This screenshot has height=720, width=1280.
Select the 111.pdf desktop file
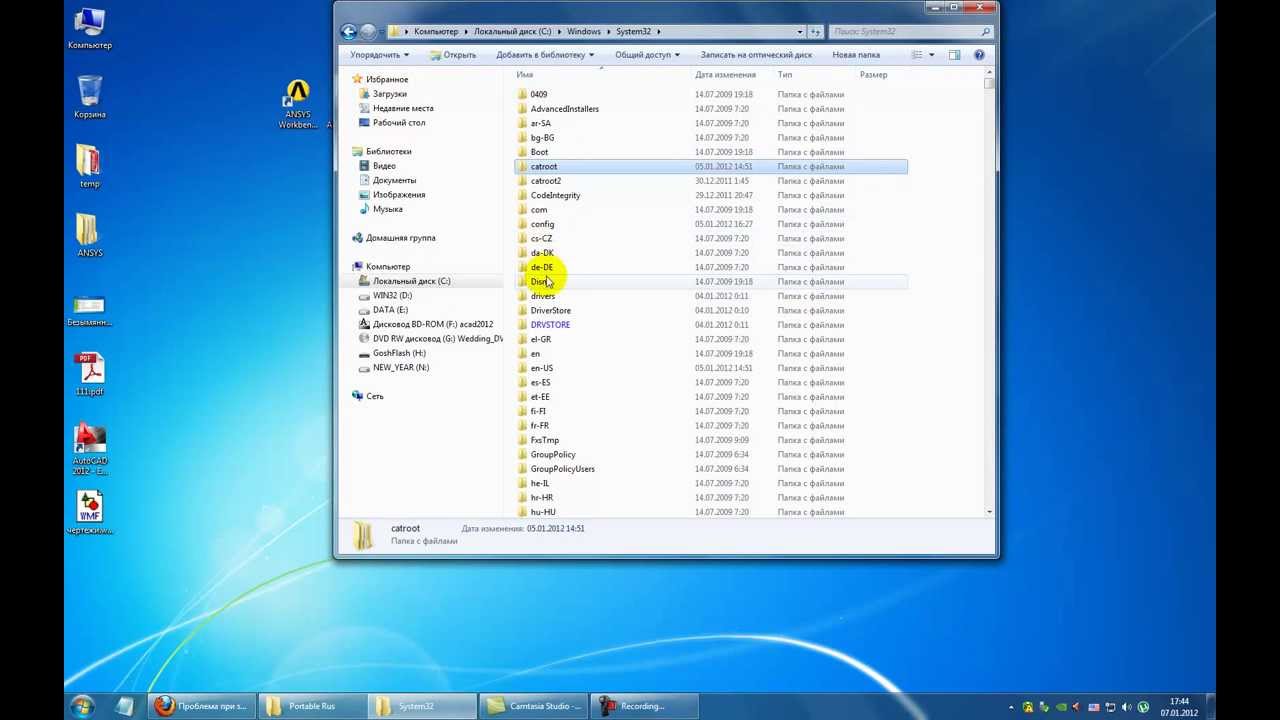click(90, 375)
